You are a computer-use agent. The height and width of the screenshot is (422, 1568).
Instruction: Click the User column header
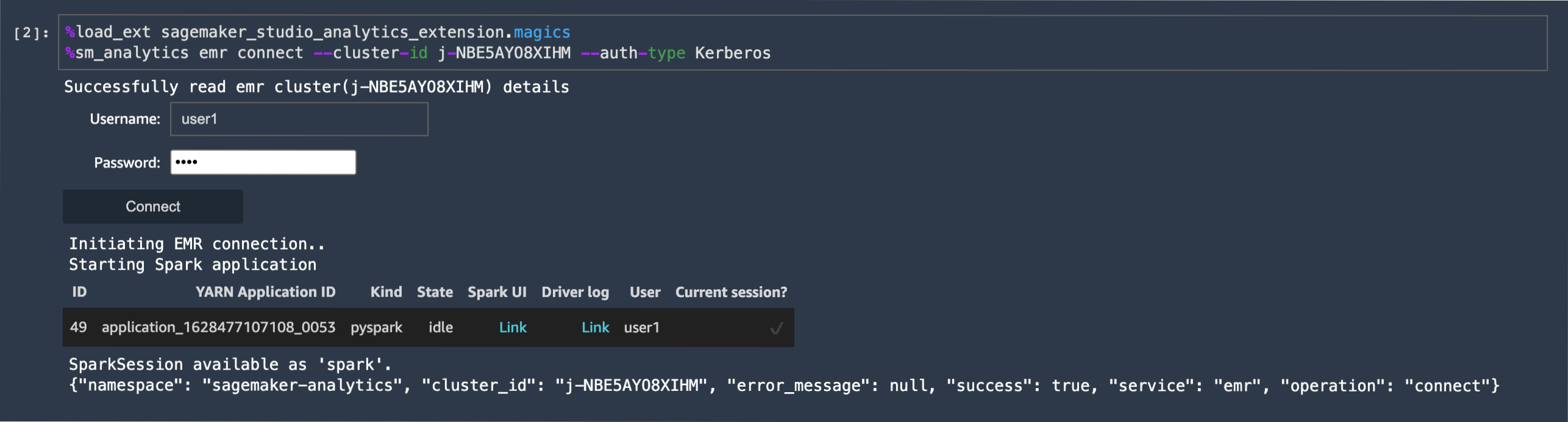click(644, 292)
